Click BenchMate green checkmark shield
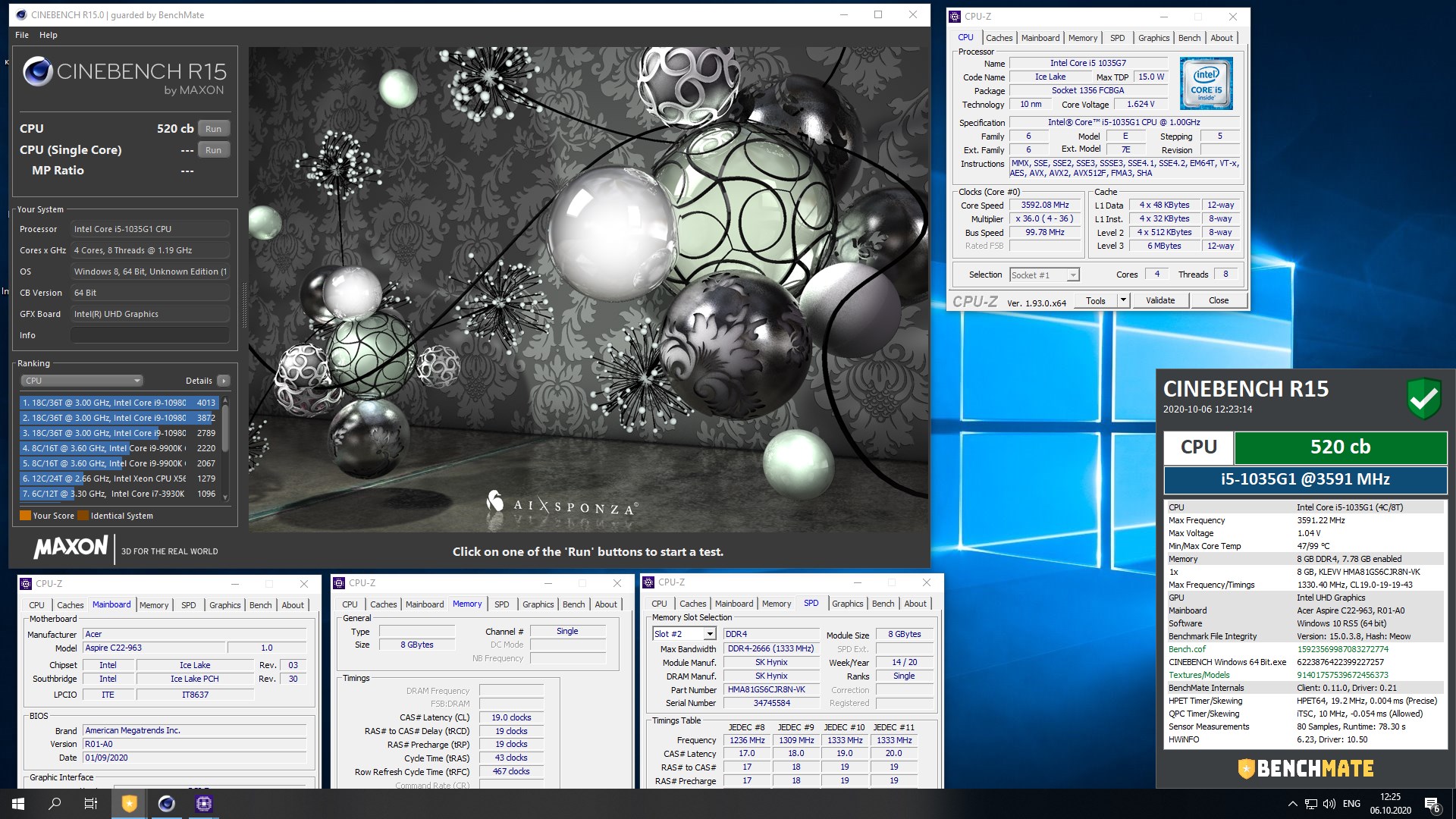Viewport: 1456px width, 819px height. (1423, 398)
